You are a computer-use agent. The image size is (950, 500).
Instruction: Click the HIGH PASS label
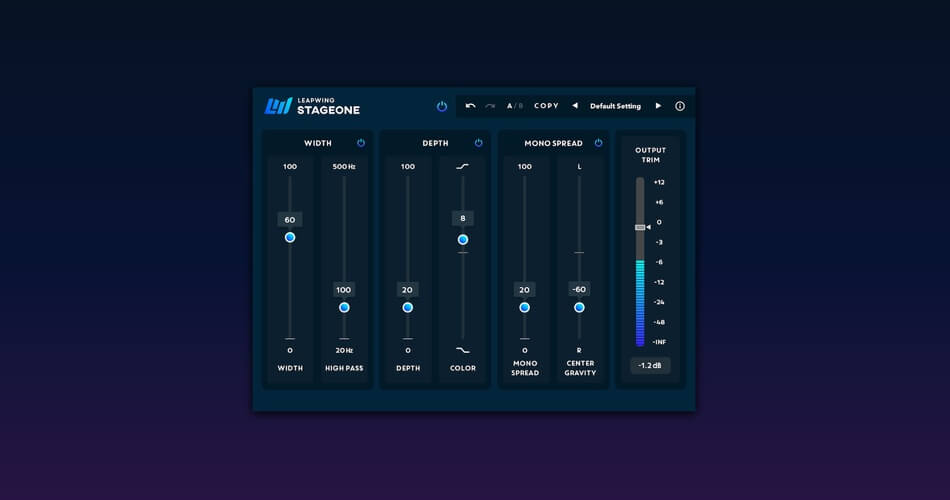point(344,368)
